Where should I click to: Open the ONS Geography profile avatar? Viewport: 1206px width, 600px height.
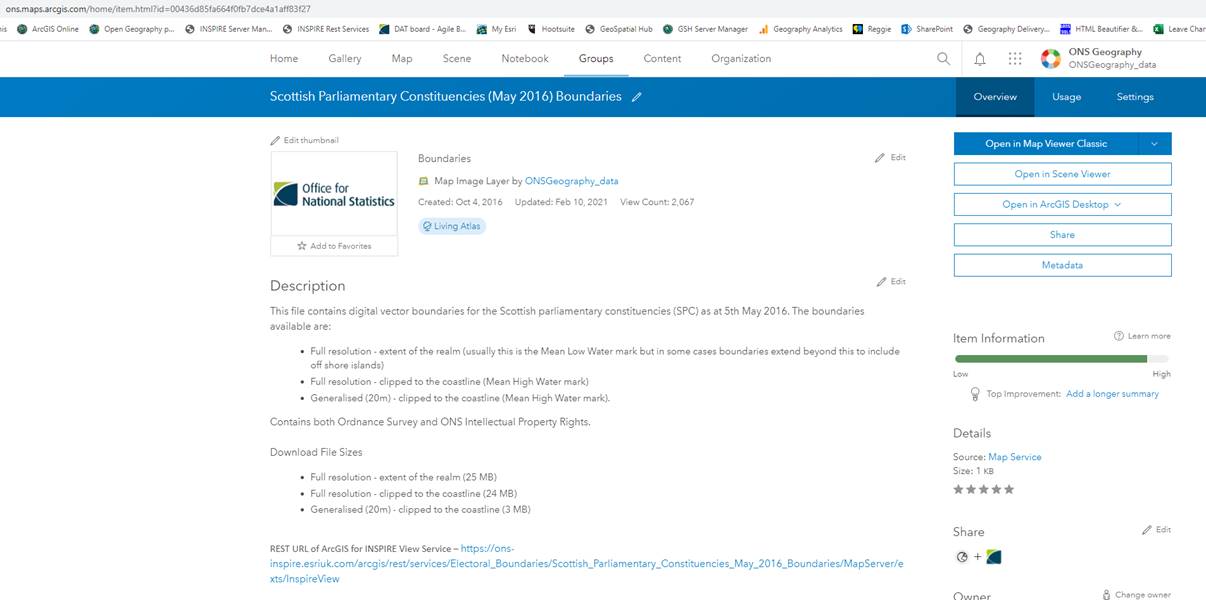coord(1051,59)
